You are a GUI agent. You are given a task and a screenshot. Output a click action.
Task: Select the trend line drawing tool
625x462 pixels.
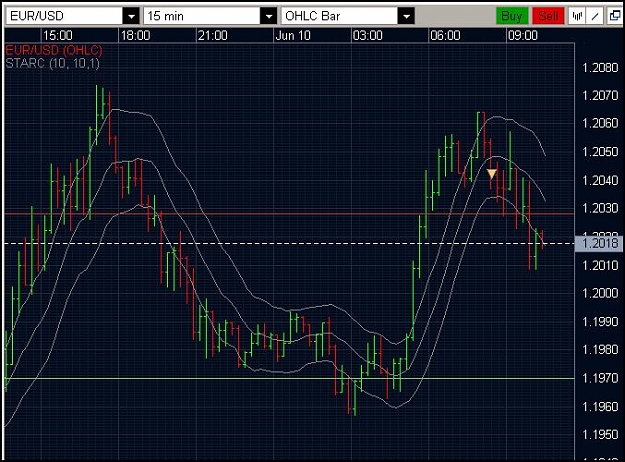point(594,16)
